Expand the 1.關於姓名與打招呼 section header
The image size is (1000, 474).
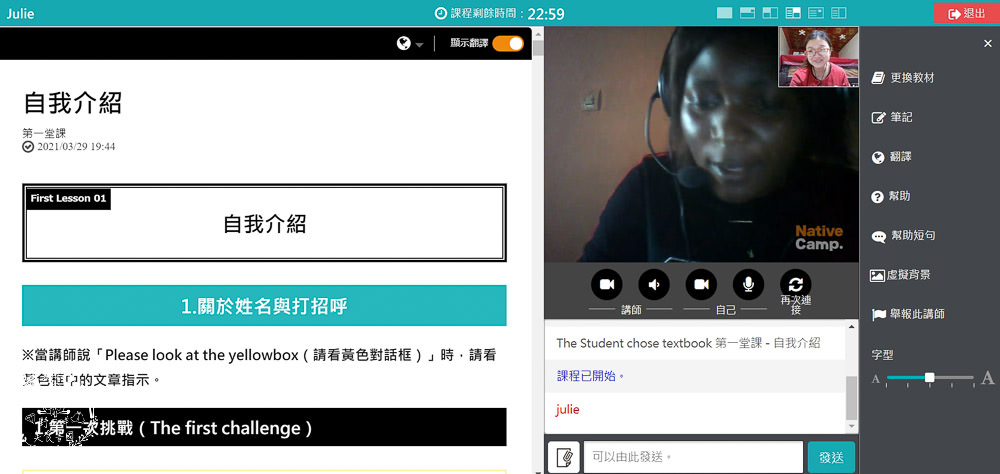tap(264, 306)
